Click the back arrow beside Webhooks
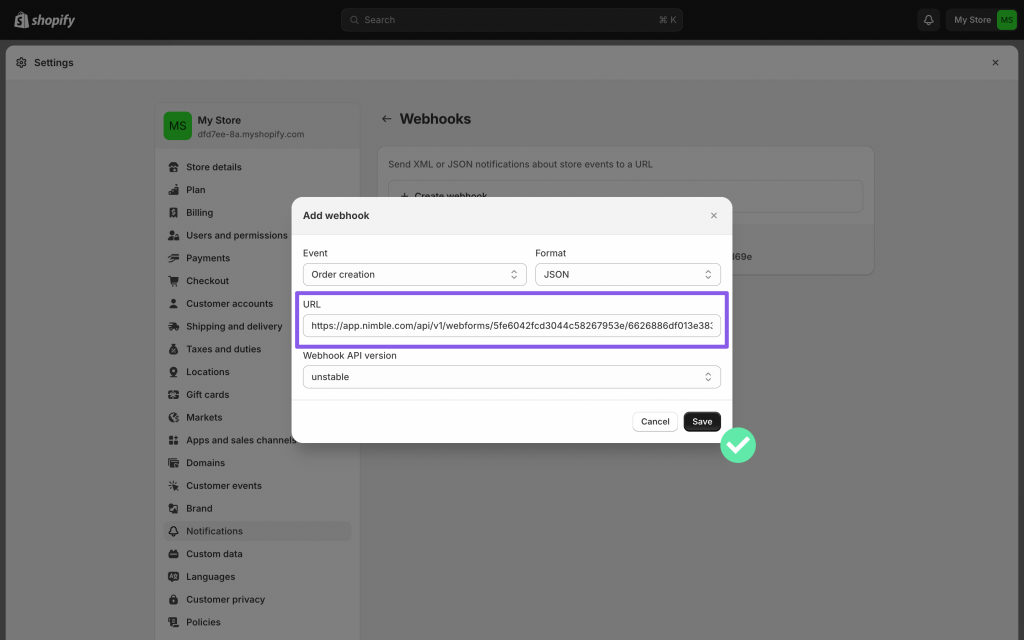 click(x=386, y=119)
